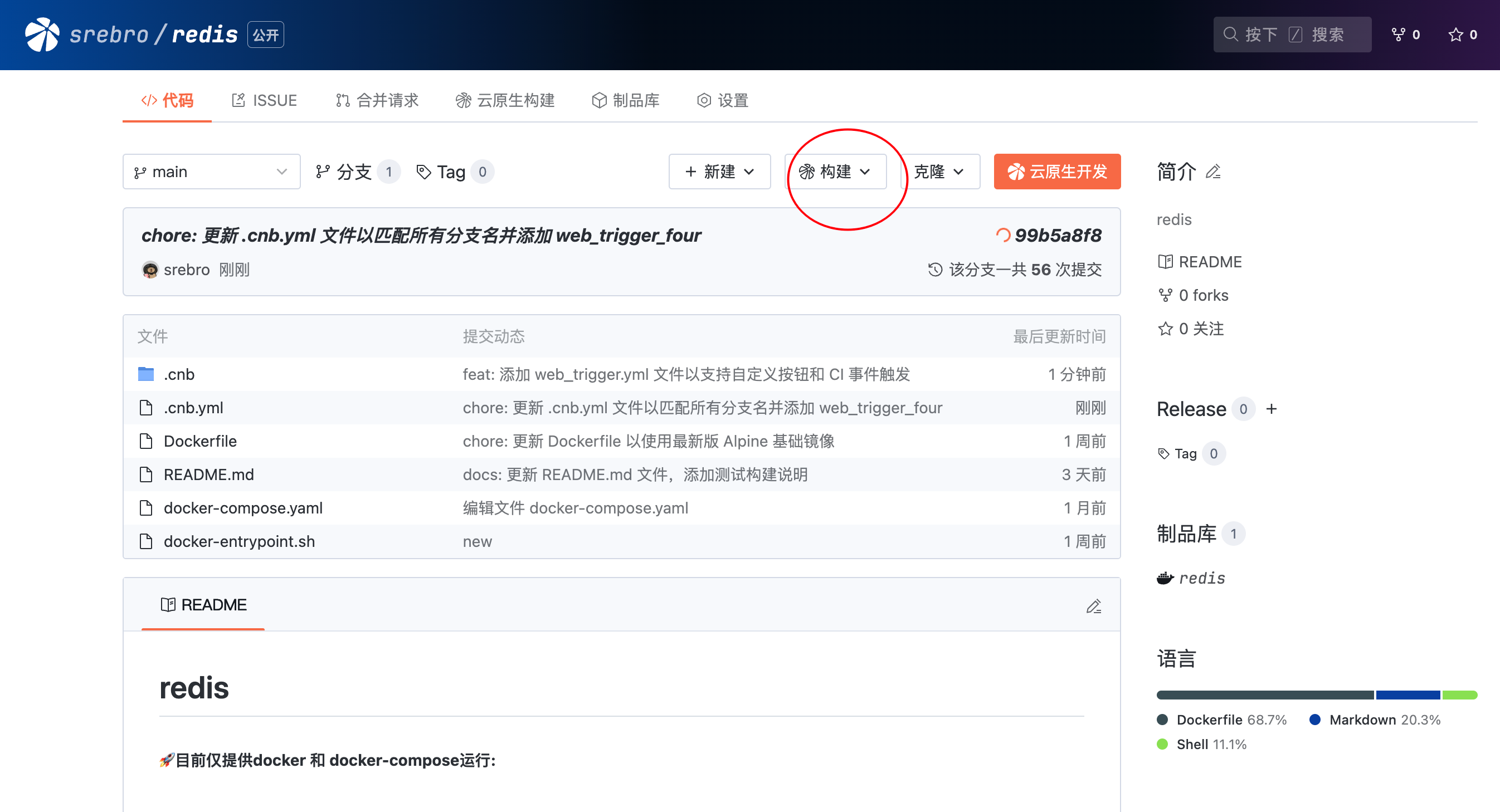Focus the search input field
This screenshot has height=812, width=1500.
click(1292, 35)
